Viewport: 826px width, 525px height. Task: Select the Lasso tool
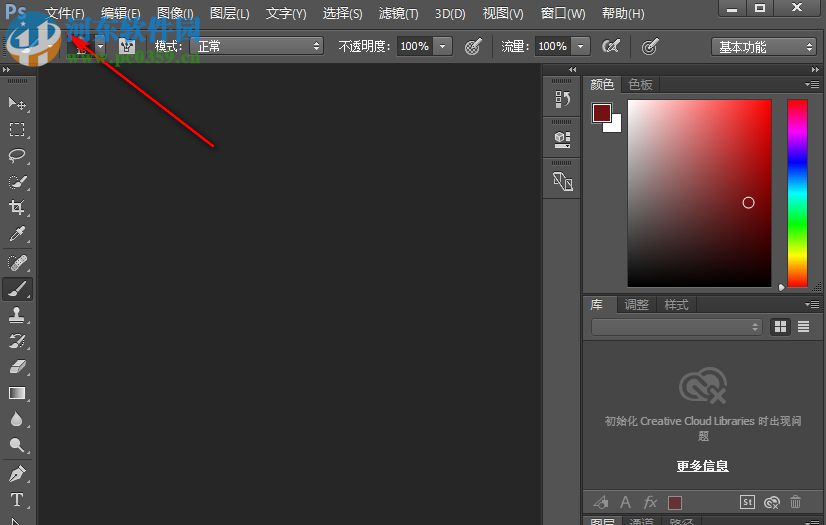tap(17, 155)
